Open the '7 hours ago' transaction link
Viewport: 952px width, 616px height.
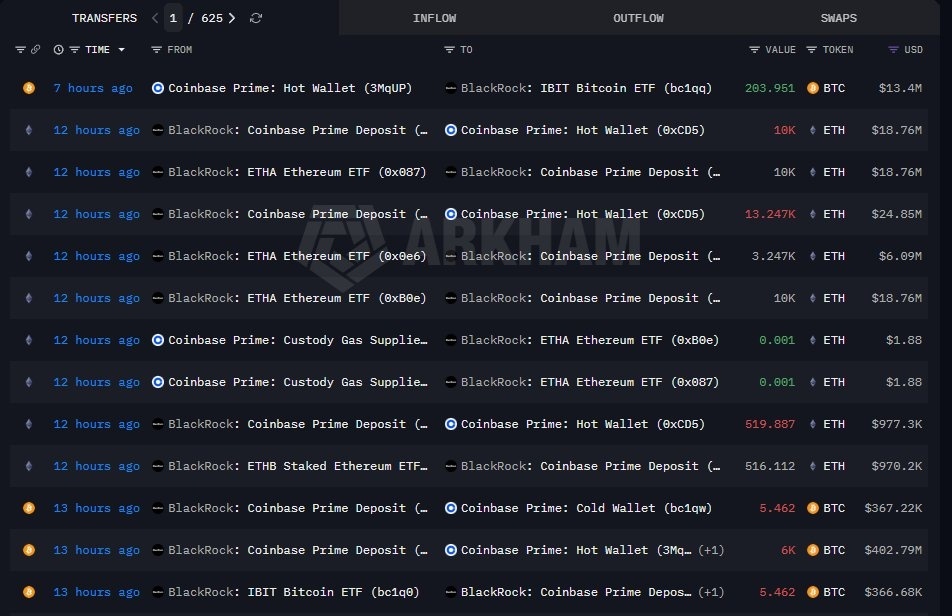(93, 88)
